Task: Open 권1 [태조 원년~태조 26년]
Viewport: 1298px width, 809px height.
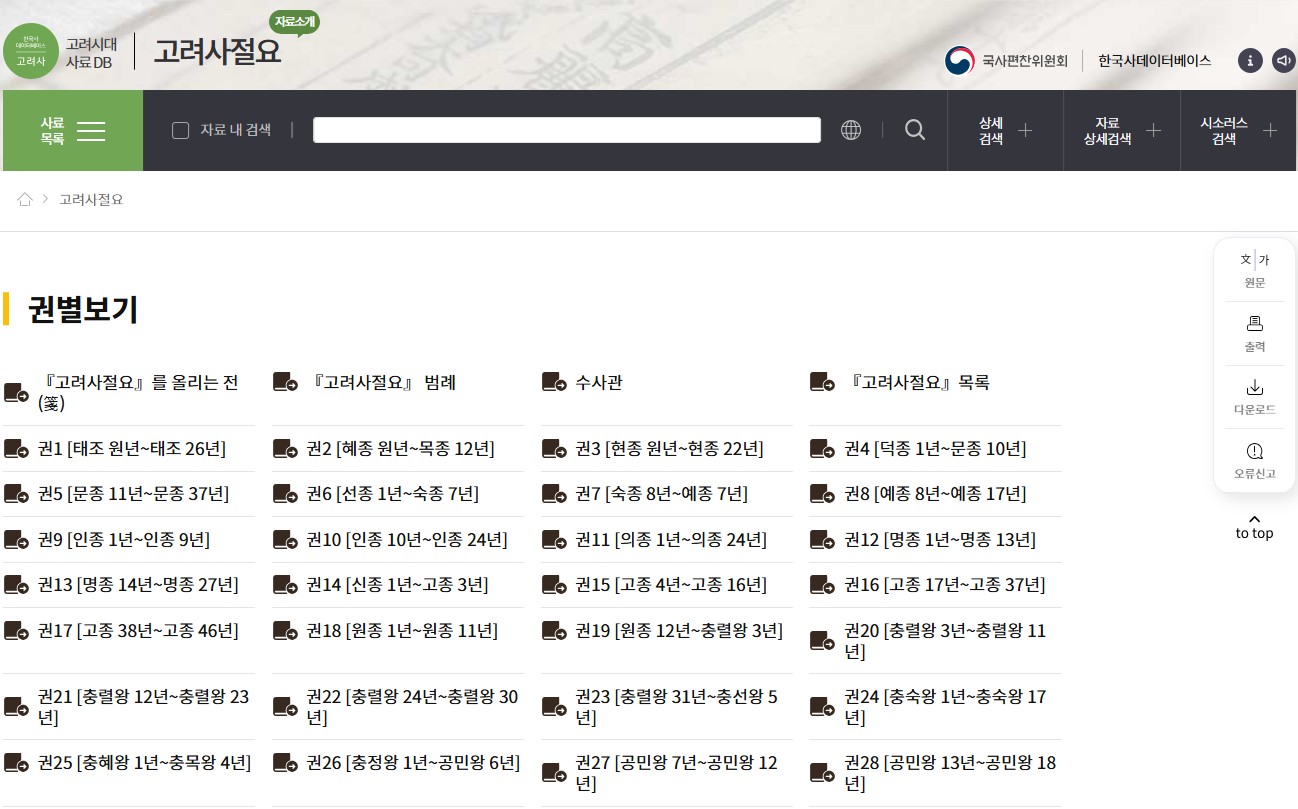Action: pyautogui.click(x=132, y=449)
